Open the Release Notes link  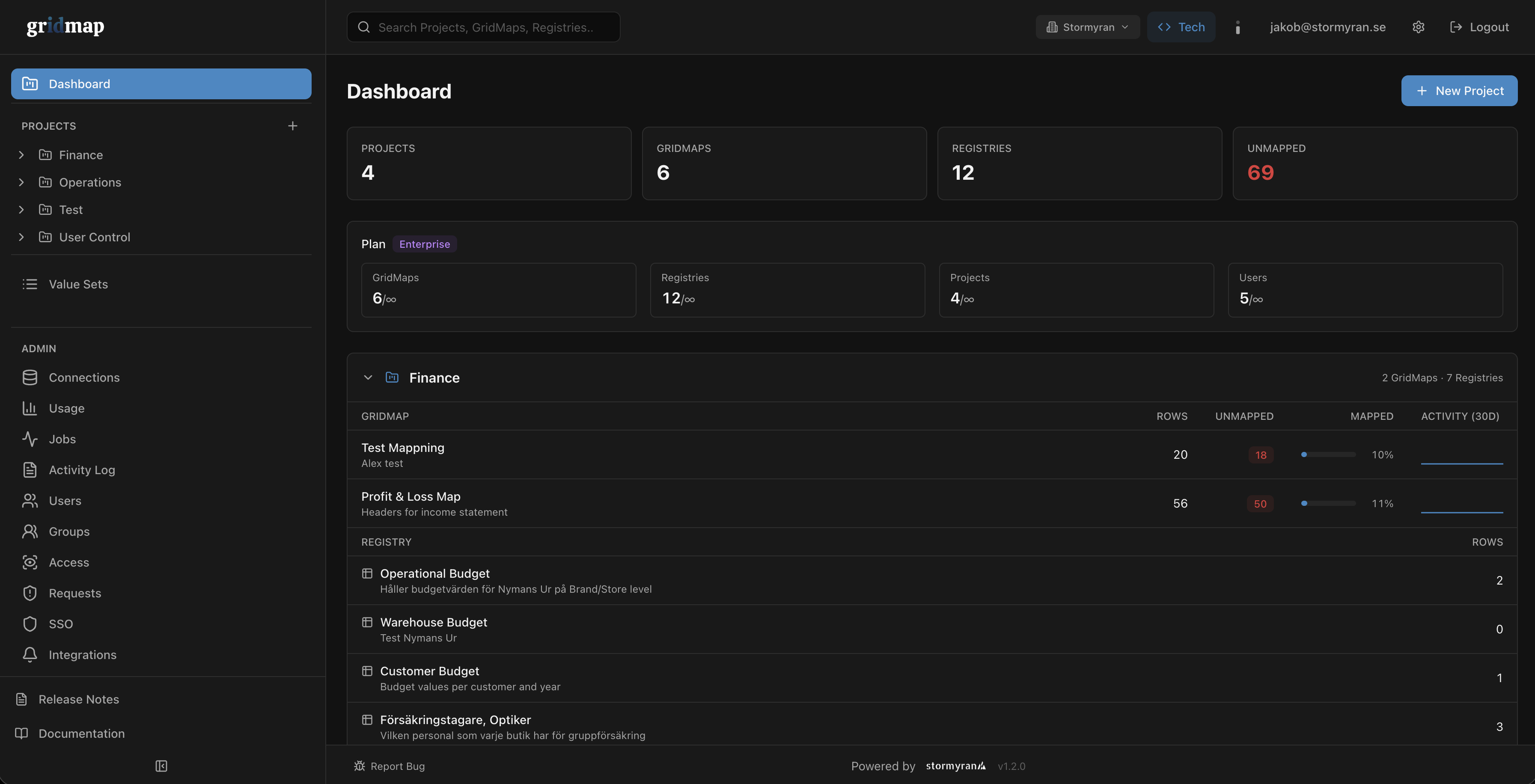tap(67, 699)
